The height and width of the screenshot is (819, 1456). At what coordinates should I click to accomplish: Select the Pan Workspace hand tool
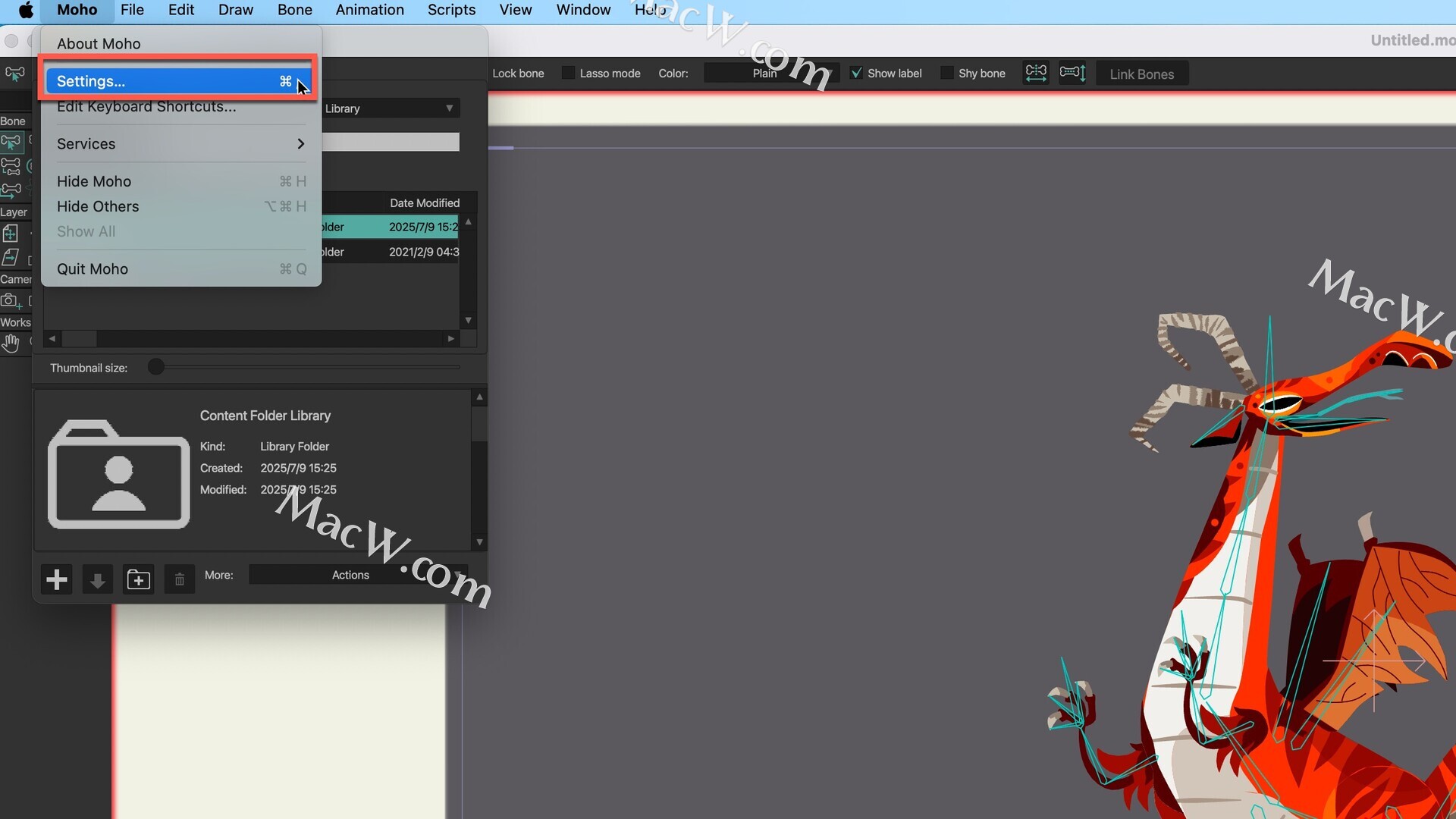[x=11, y=344]
